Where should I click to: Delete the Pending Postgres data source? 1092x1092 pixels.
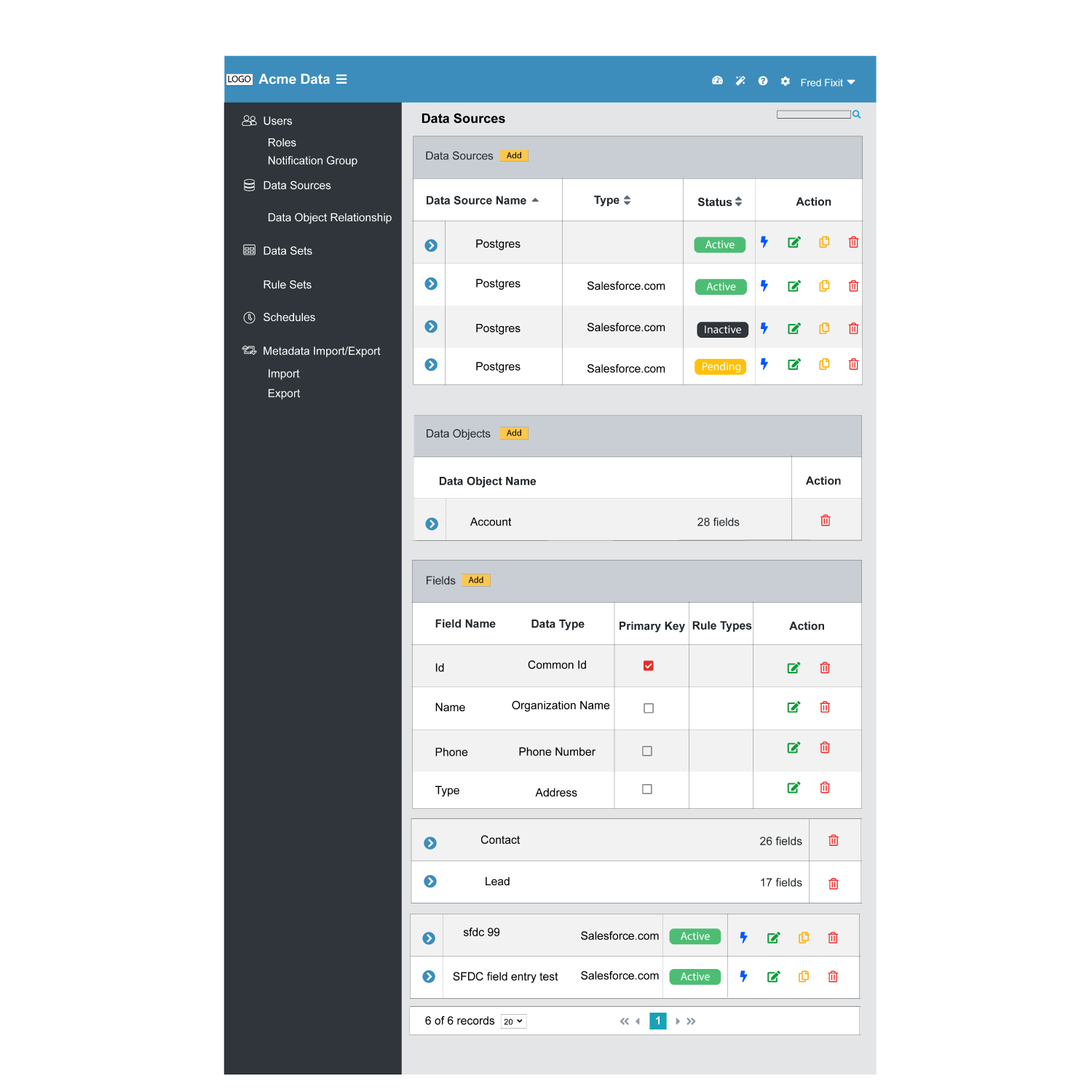853,364
